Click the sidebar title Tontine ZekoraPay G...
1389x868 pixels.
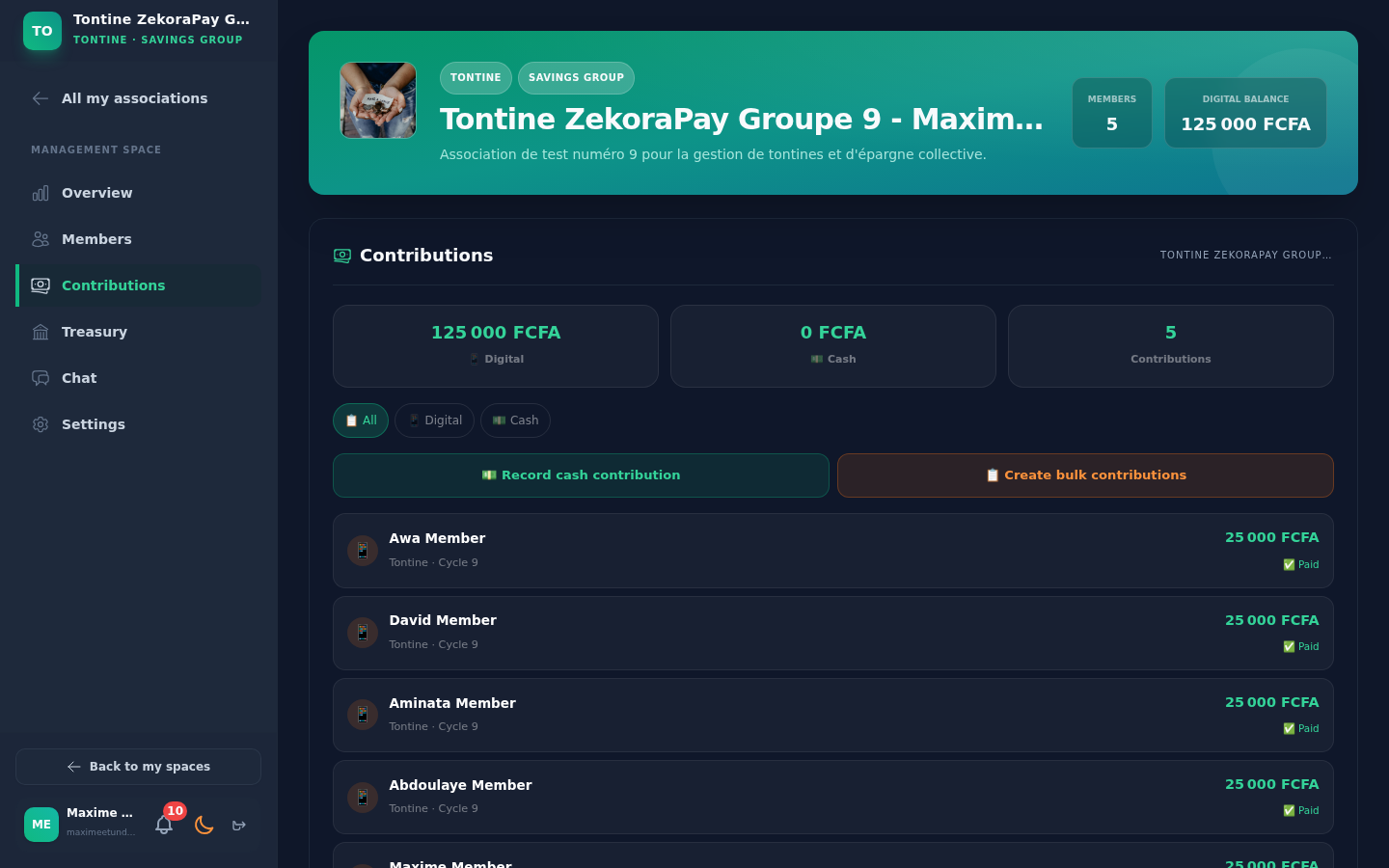click(162, 19)
